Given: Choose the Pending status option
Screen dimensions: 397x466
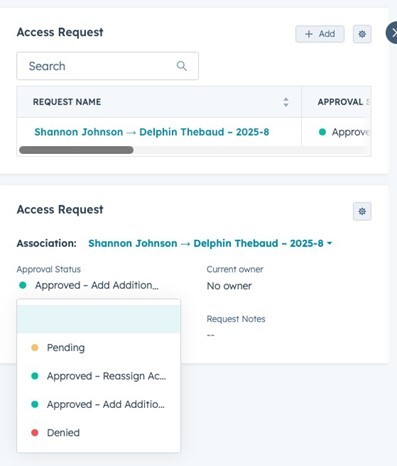Looking at the screenshot, I should coord(99,348).
